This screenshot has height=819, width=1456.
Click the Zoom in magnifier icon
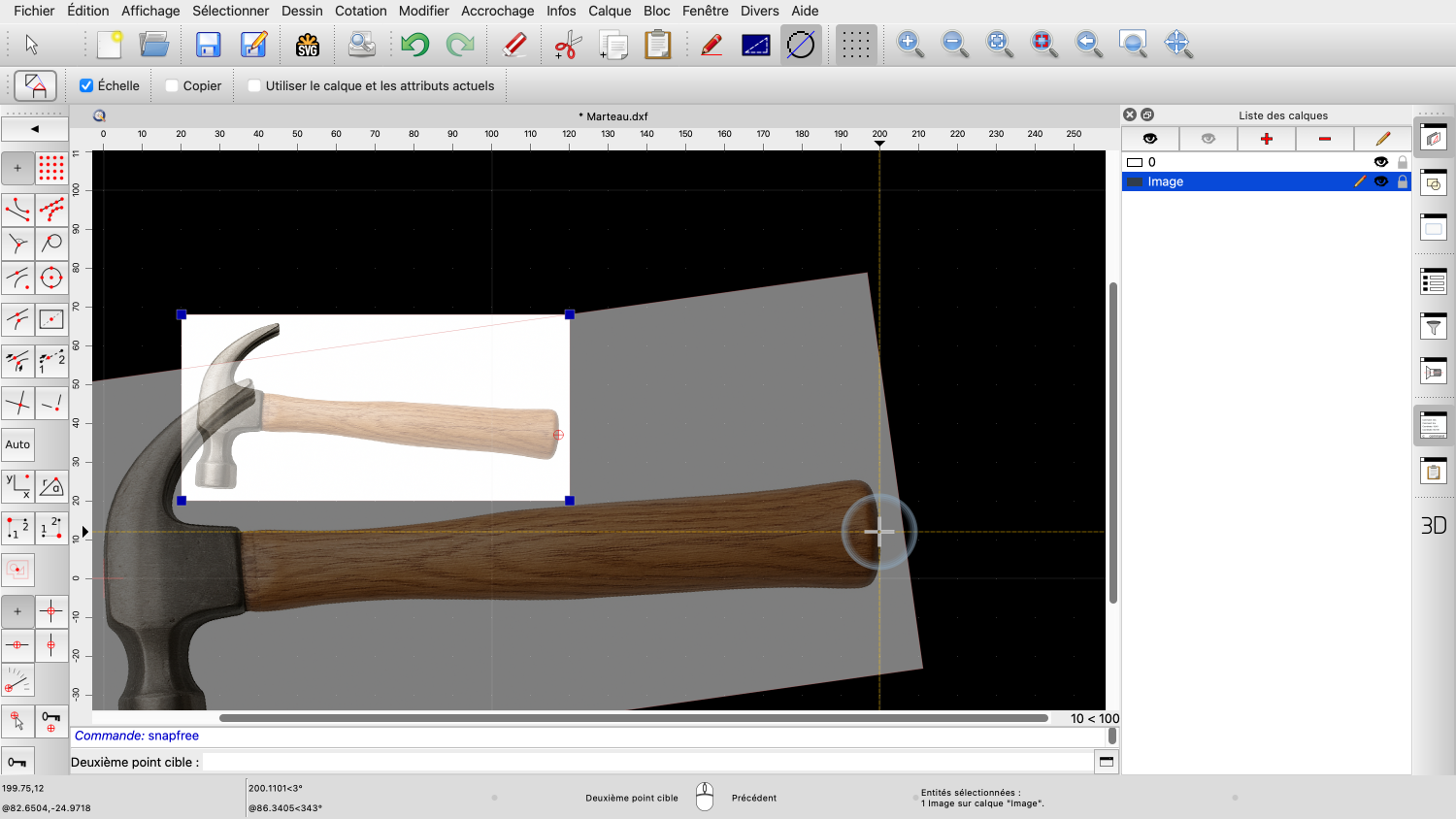point(910,45)
